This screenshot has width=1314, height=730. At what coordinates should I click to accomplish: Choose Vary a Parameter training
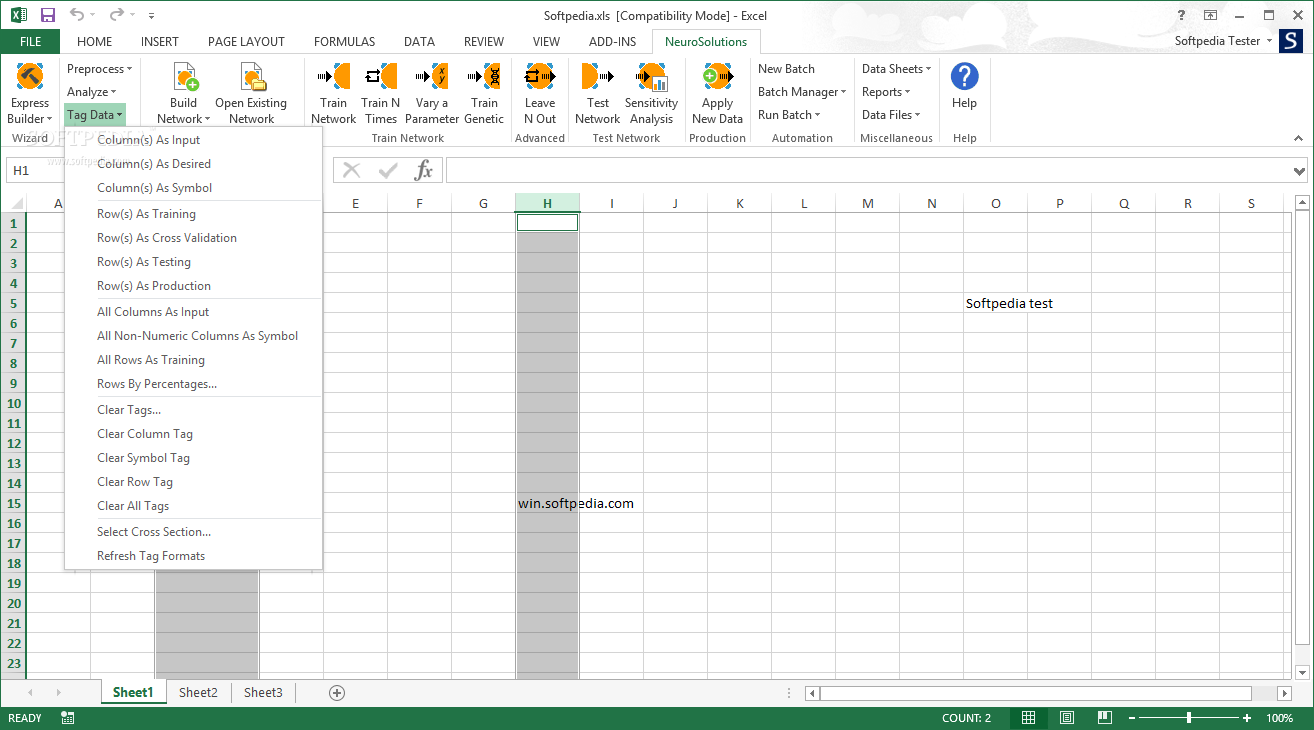[432, 93]
